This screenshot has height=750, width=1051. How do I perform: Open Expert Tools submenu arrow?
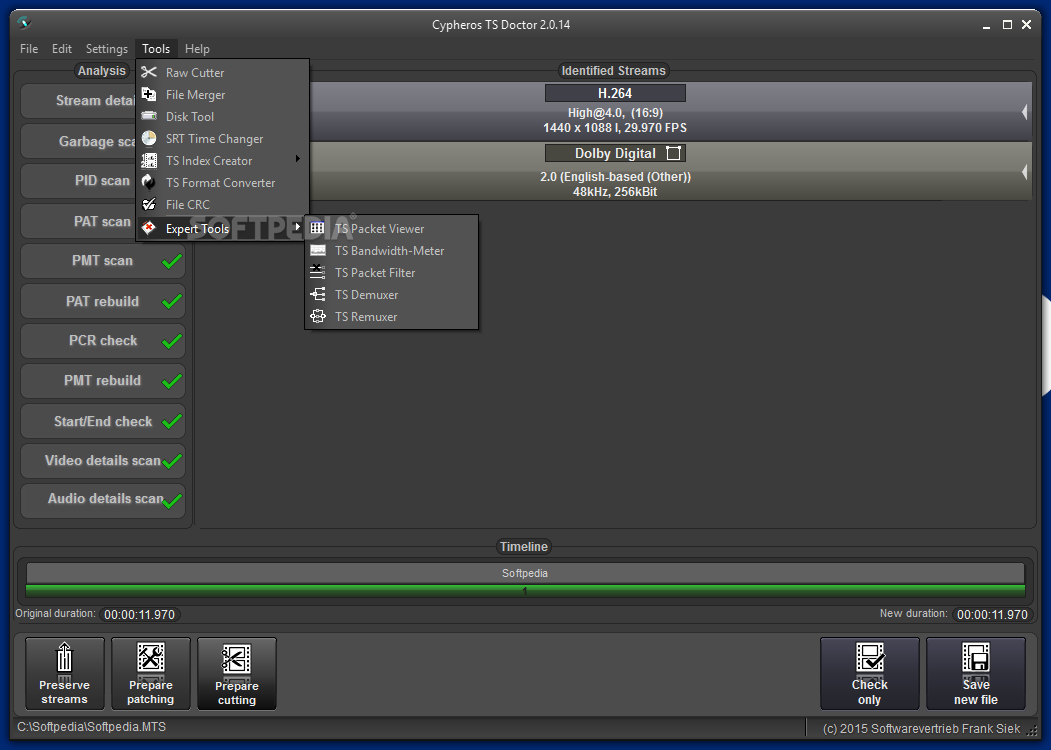298,227
